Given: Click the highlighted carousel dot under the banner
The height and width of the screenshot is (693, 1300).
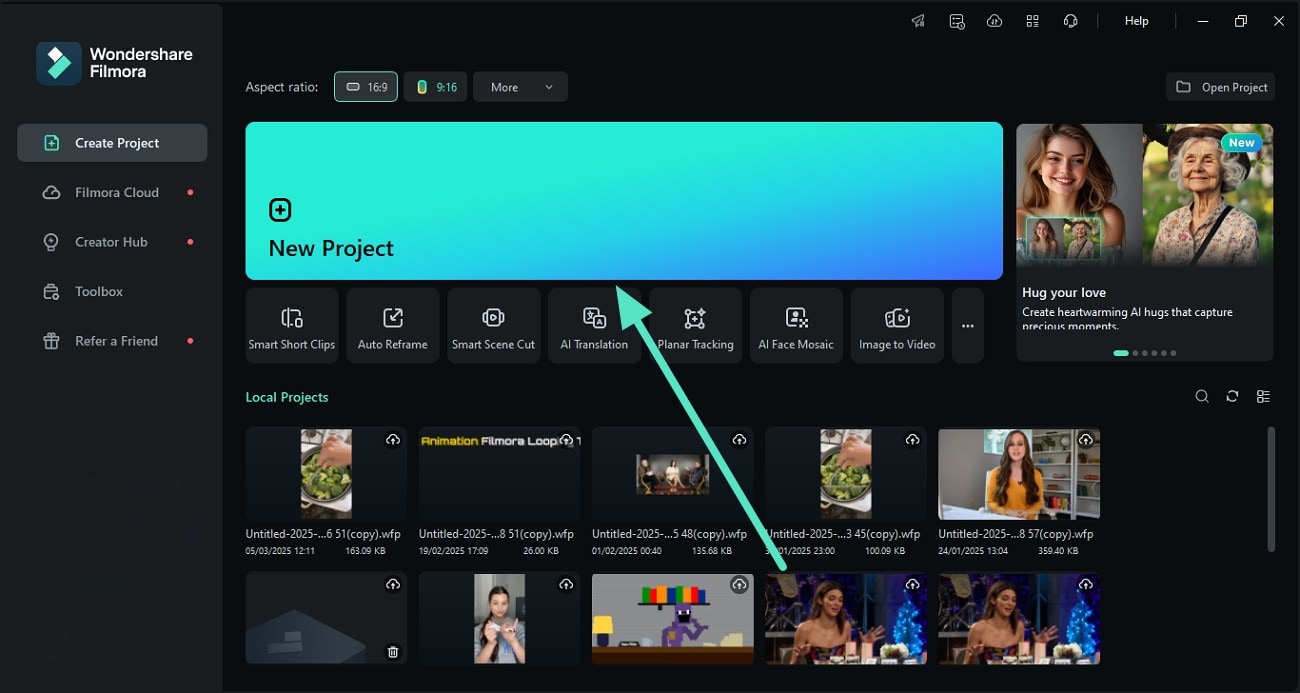Looking at the screenshot, I should pyautogui.click(x=1121, y=353).
